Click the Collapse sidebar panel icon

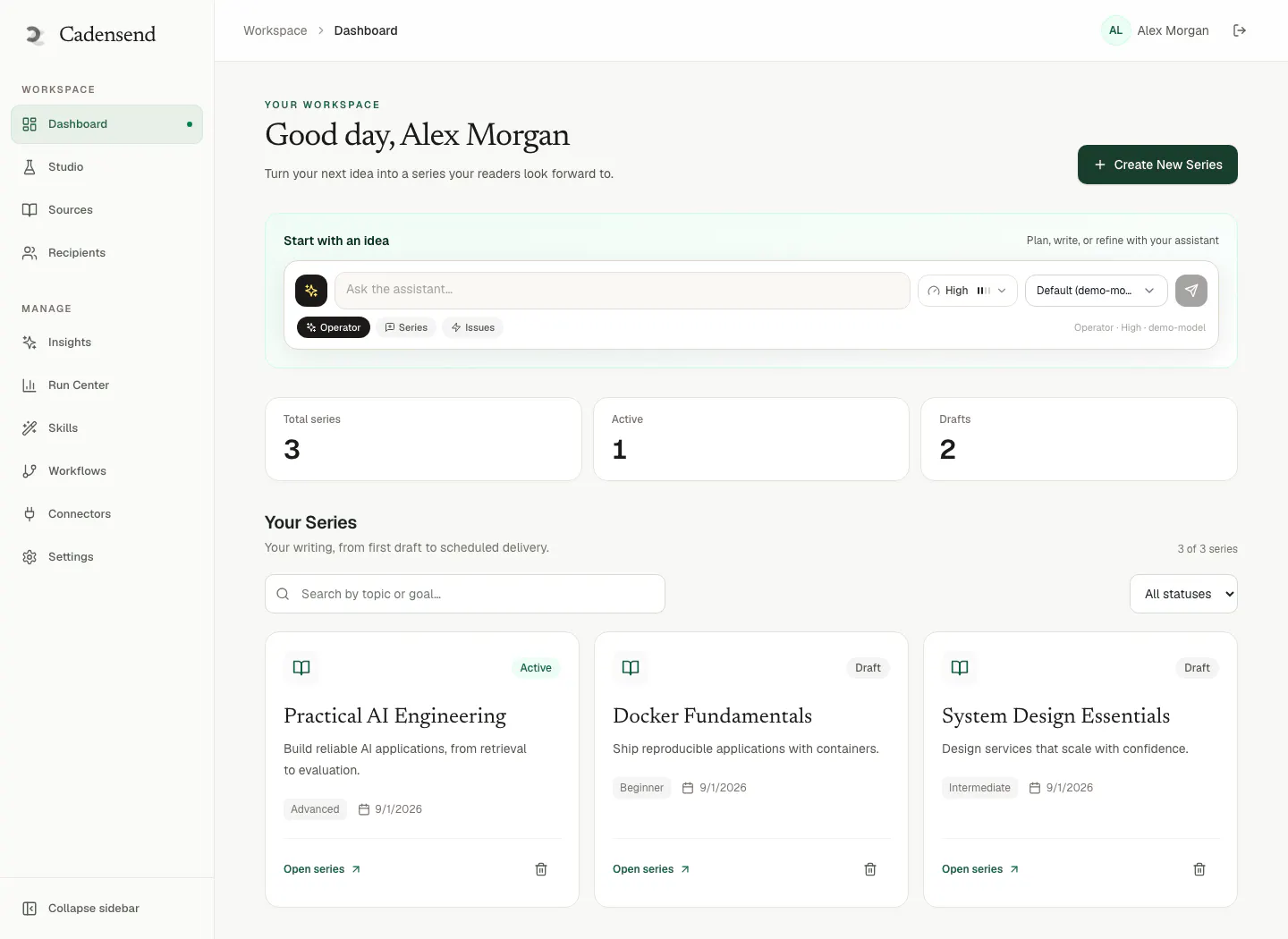[x=30, y=909]
